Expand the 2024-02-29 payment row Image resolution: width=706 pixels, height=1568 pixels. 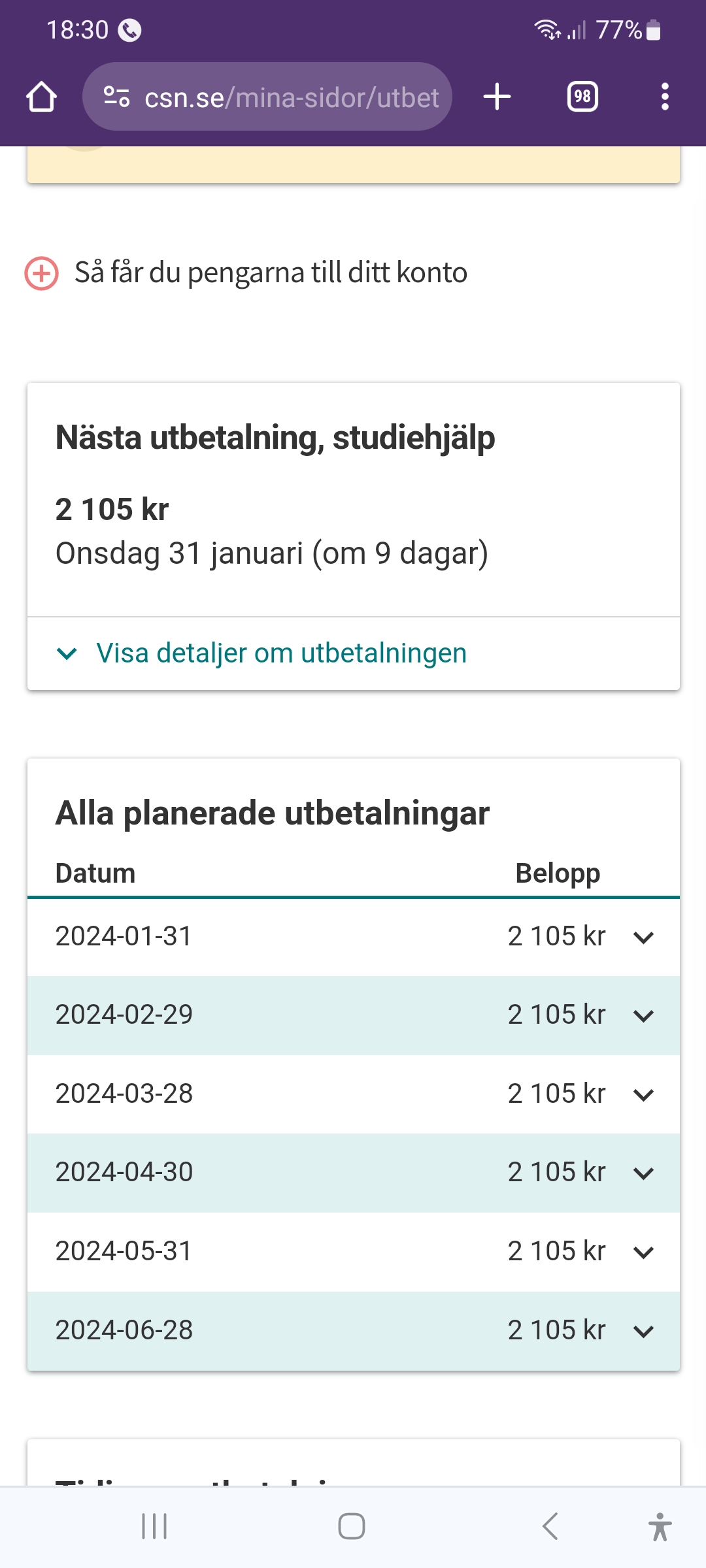[643, 1016]
